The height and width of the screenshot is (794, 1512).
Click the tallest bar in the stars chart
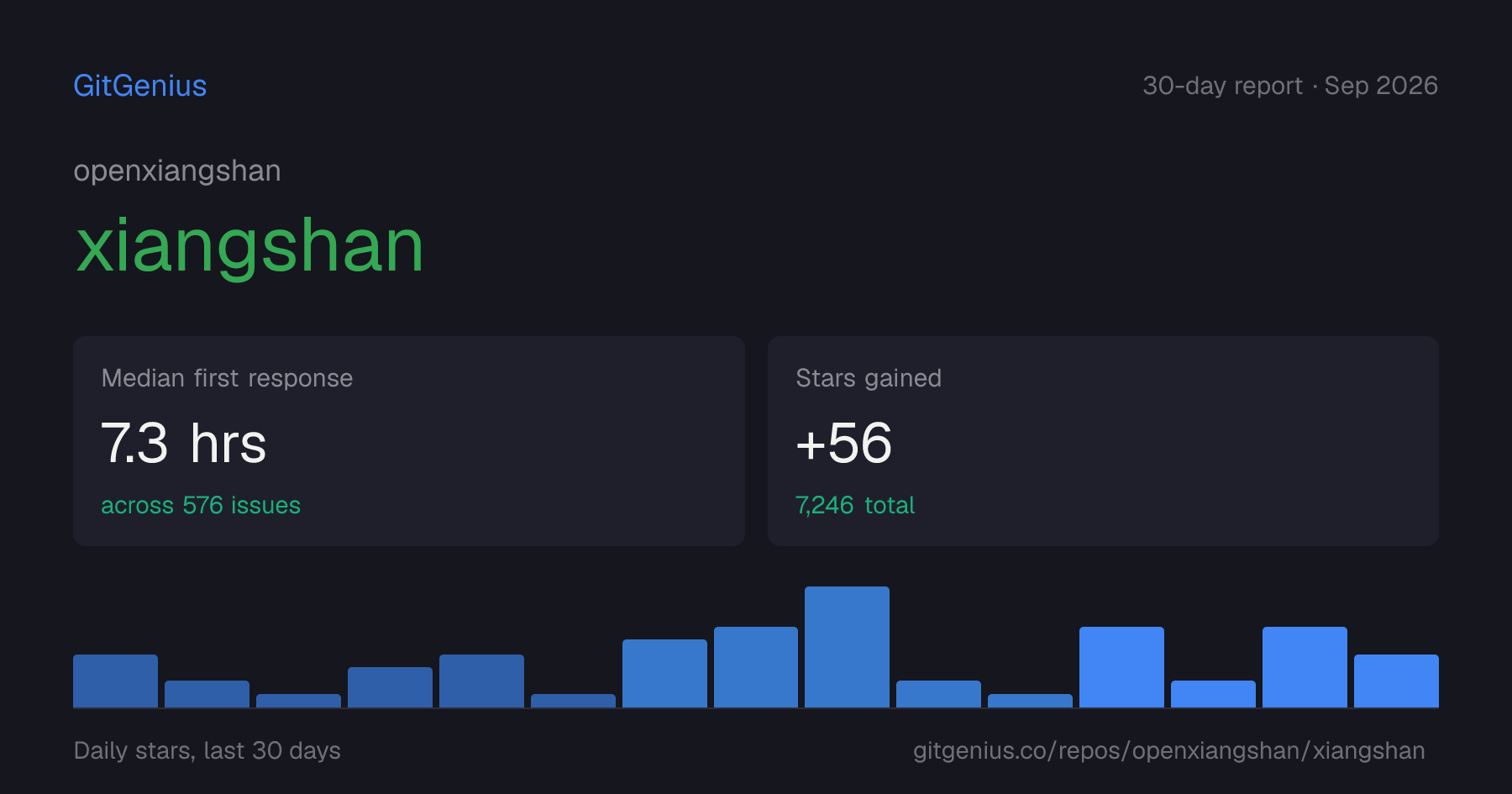847,647
